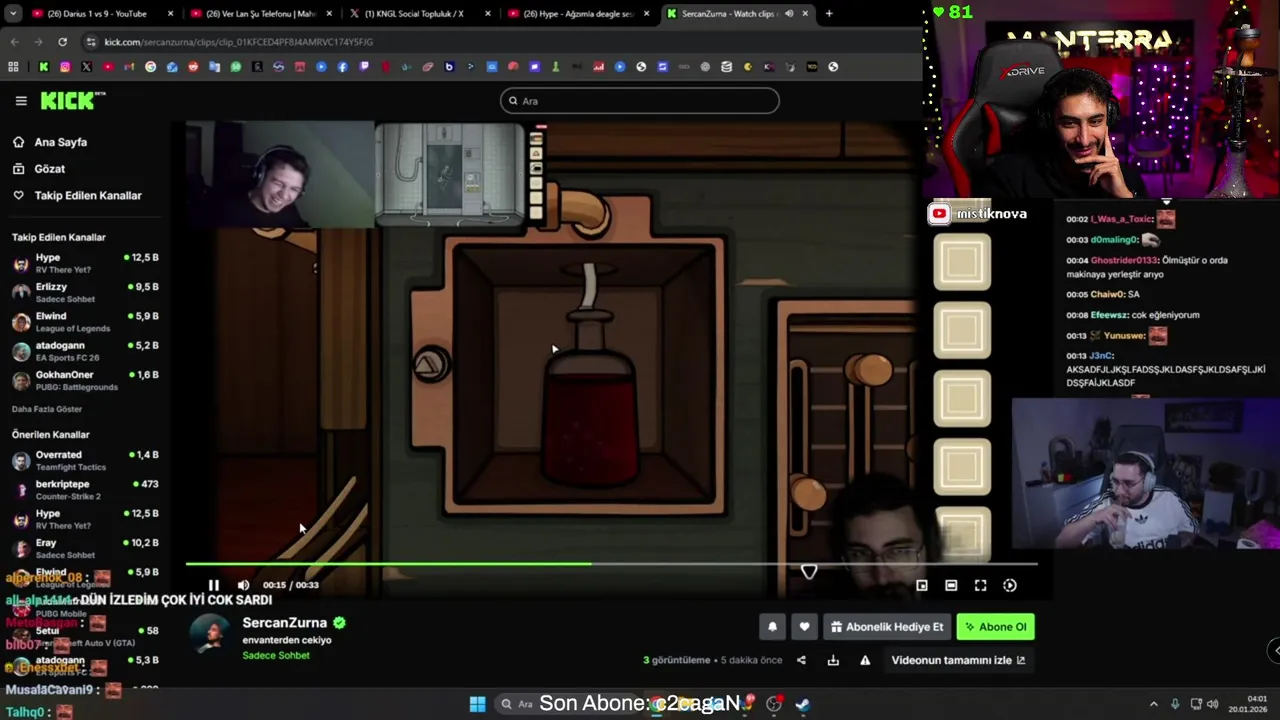Open Steam from the taskbar
This screenshot has width=1280, height=720.
click(802, 704)
